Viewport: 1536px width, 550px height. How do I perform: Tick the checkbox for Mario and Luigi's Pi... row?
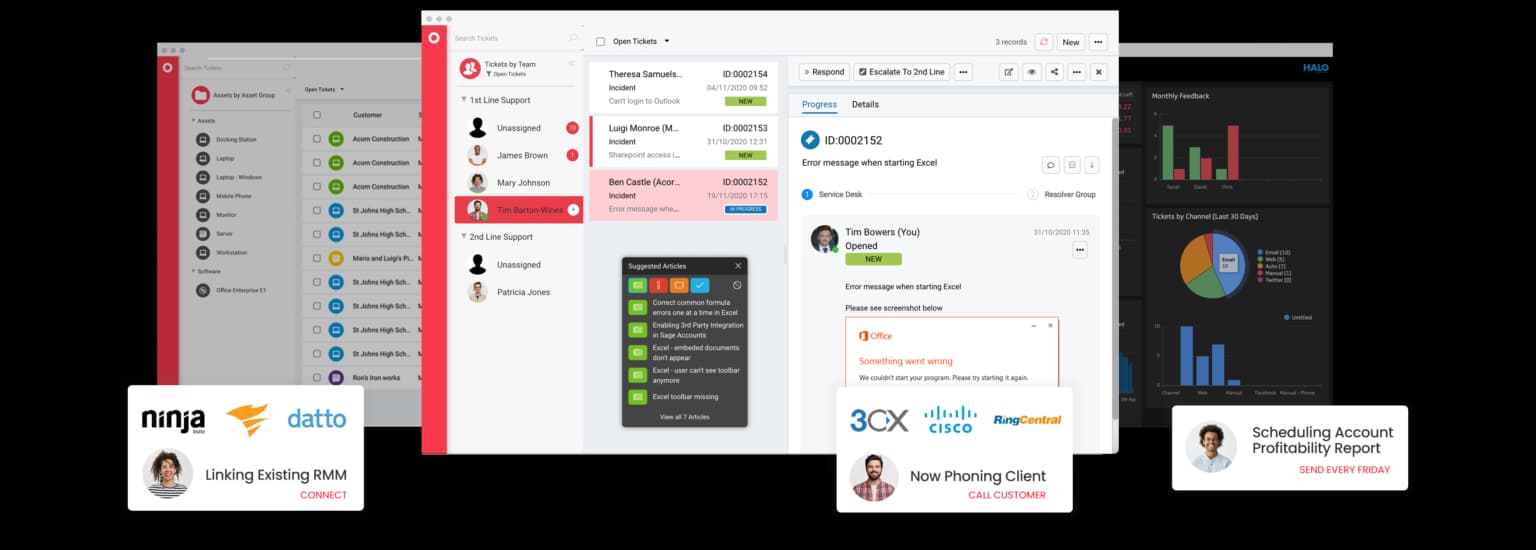pyautogui.click(x=317, y=258)
